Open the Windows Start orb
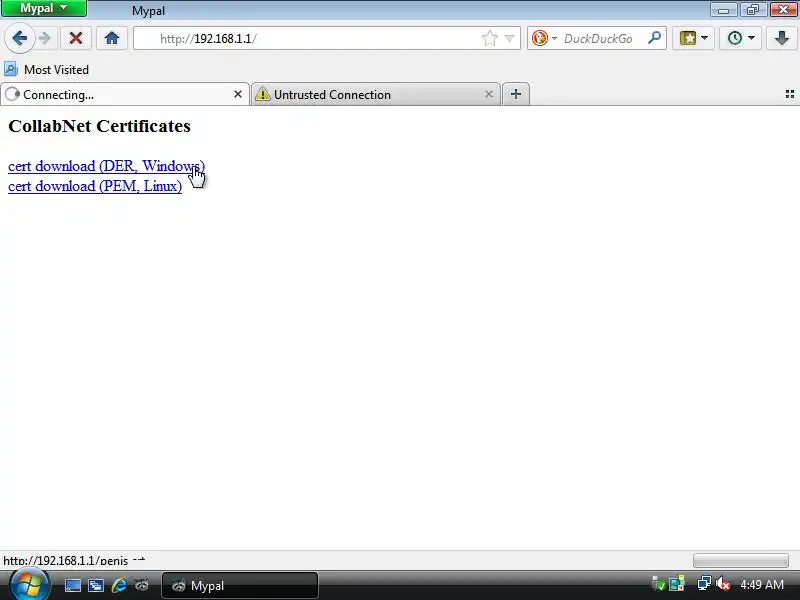The height and width of the screenshot is (600, 800). [29, 584]
